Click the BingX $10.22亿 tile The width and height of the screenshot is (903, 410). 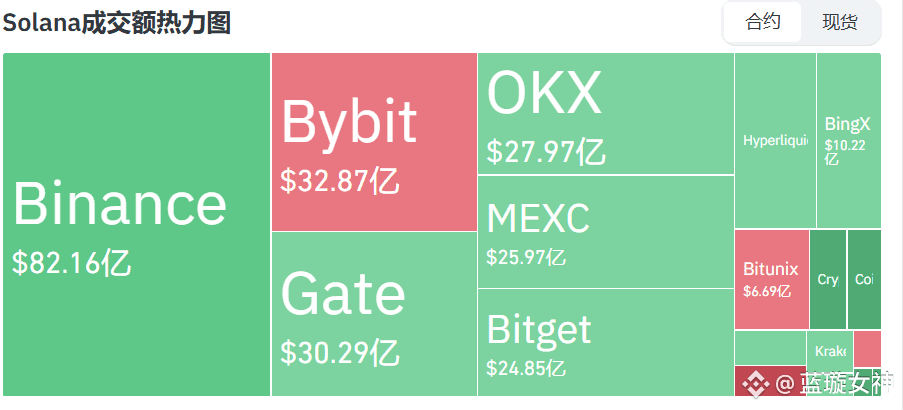(x=849, y=141)
